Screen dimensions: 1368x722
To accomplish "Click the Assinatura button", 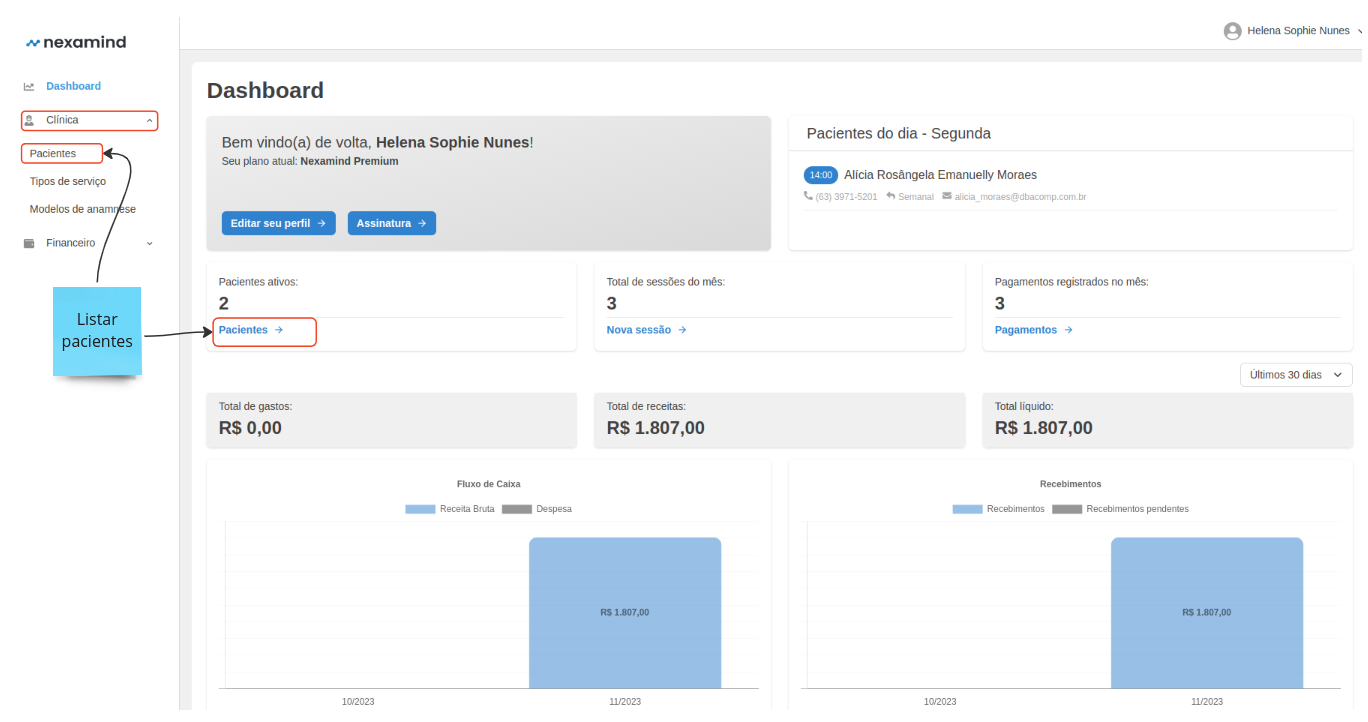I will (392, 223).
